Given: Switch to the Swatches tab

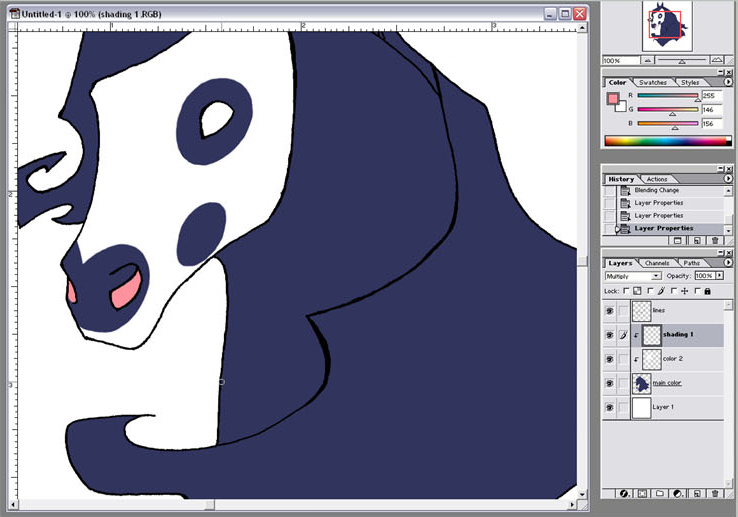Looking at the screenshot, I should click(x=653, y=82).
